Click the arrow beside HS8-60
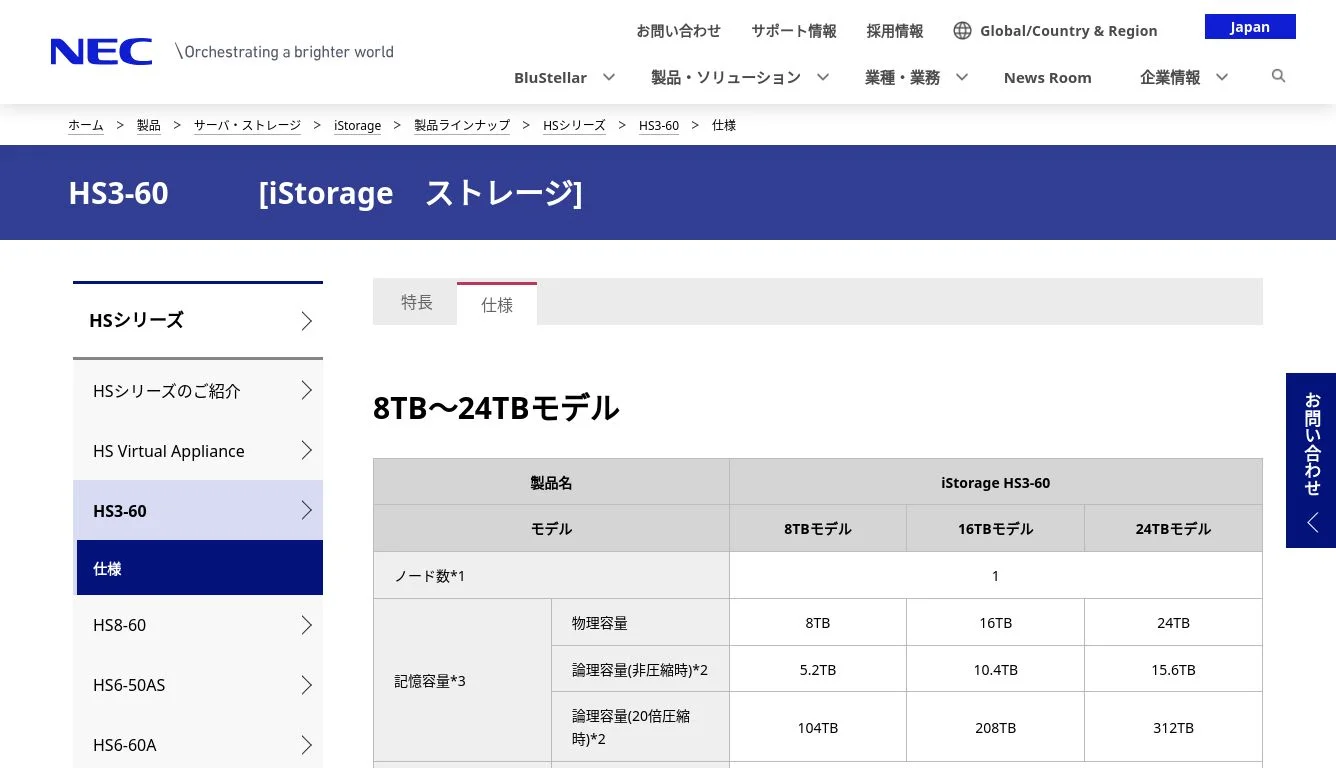Viewport: 1336px width, 768px height. coord(307,625)
